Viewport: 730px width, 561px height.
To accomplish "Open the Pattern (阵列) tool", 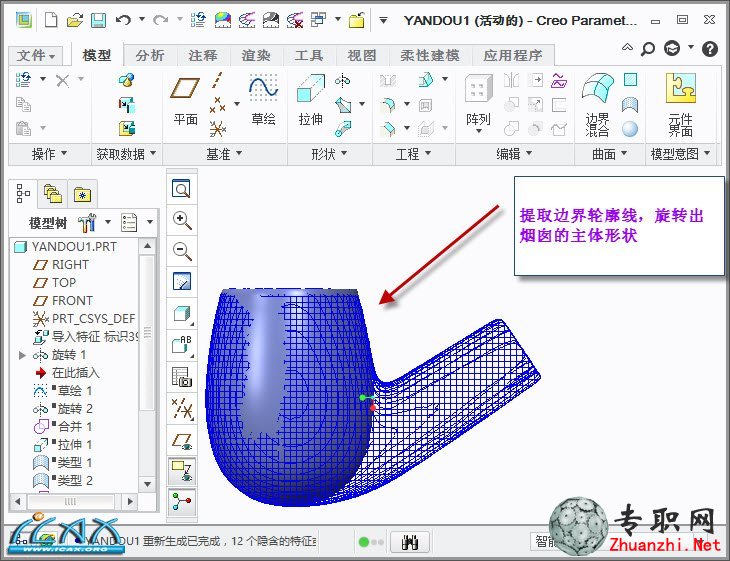I will 478,103.
